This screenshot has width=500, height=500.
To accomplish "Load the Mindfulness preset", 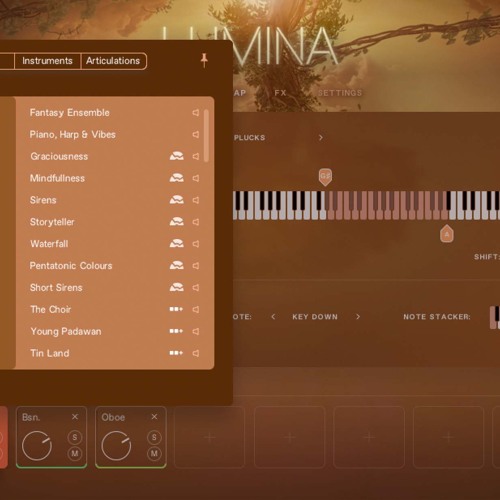I will click(57, 178).
